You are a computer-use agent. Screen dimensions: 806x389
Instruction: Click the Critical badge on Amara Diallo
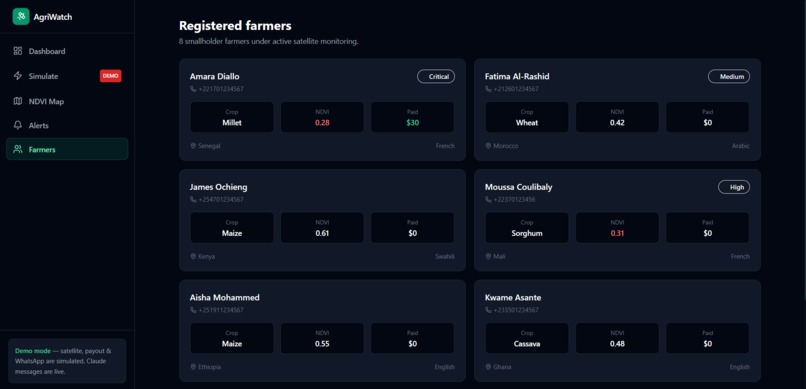(436, 77)
